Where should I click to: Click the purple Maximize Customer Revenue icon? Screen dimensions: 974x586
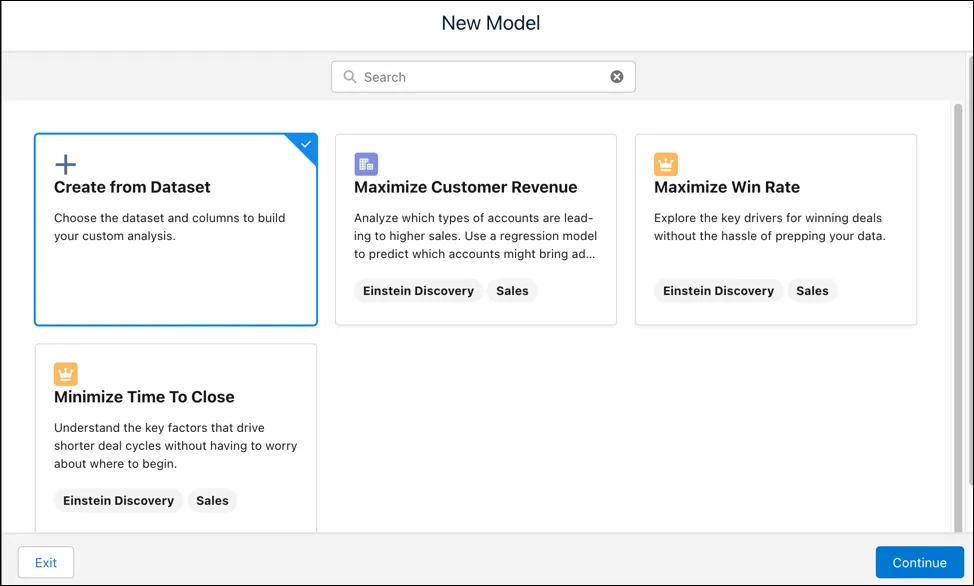pos(366,165)
